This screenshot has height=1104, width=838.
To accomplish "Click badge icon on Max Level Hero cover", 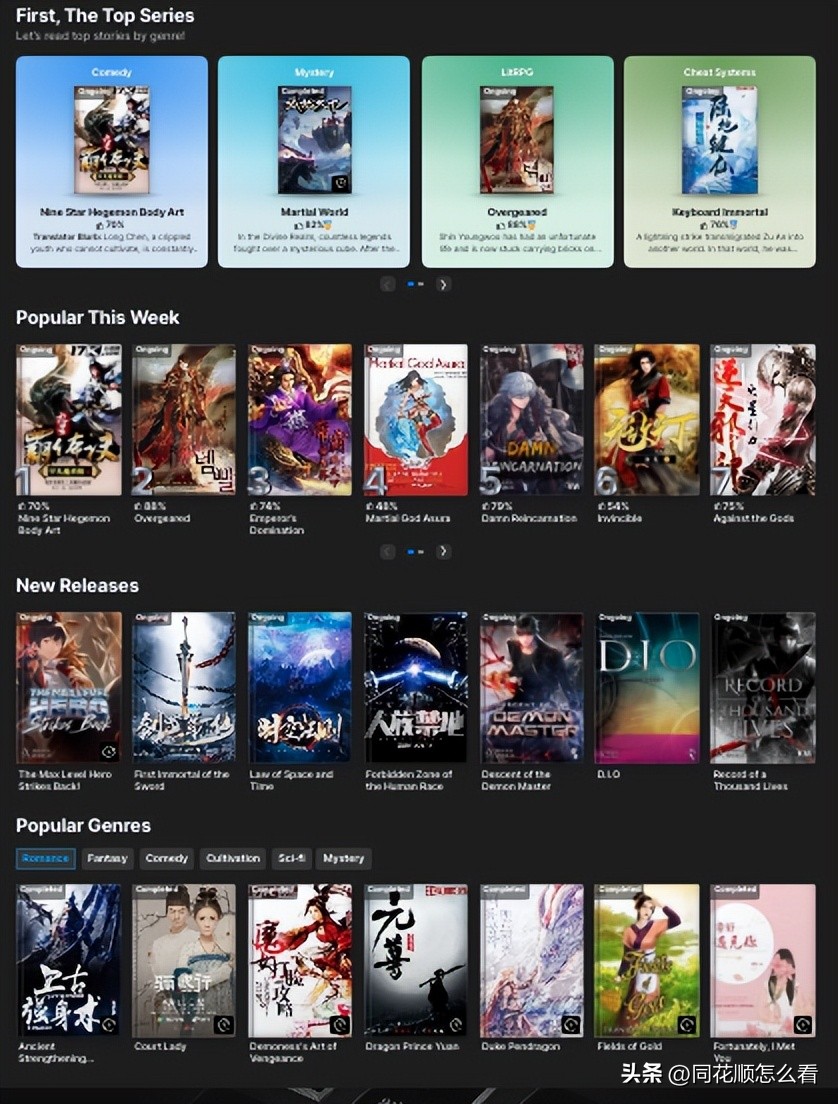I will point(108,751).
